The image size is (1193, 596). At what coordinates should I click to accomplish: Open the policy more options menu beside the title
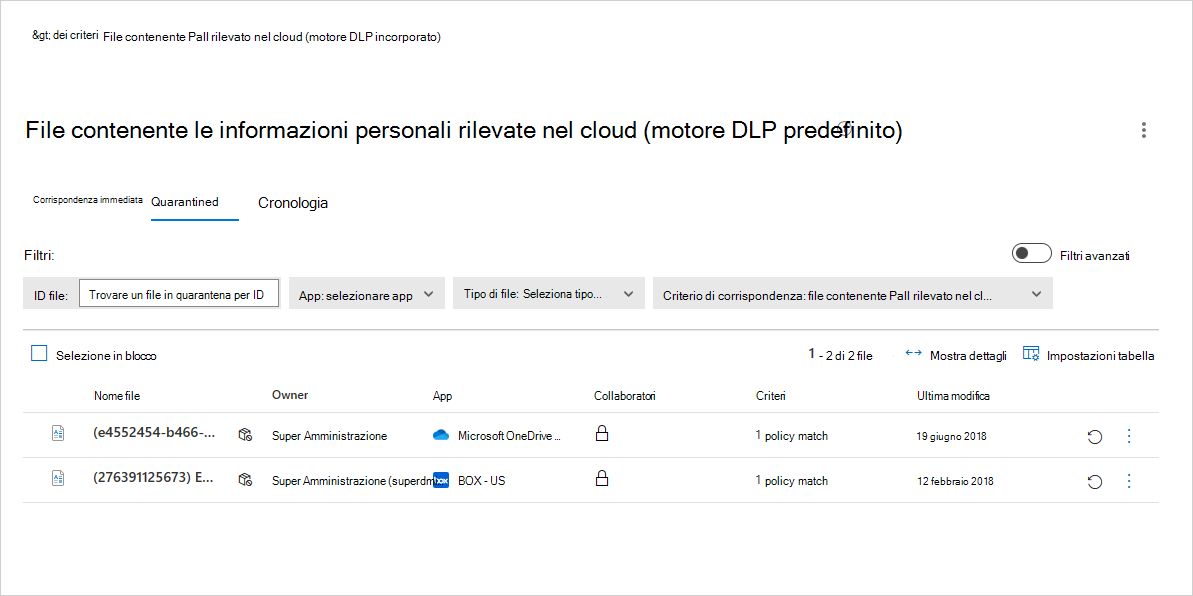1144,130
